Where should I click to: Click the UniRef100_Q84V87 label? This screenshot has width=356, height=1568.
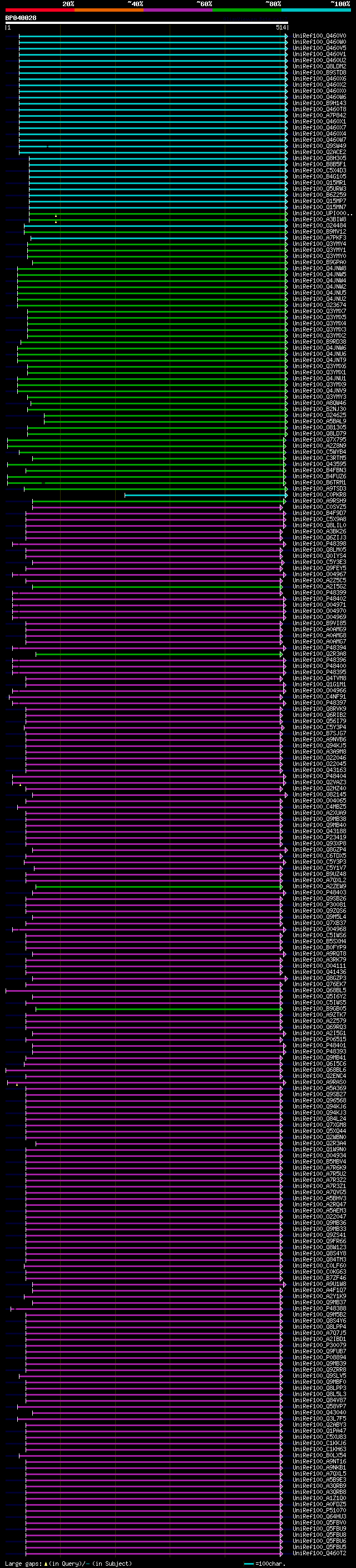coord(319,1400)
